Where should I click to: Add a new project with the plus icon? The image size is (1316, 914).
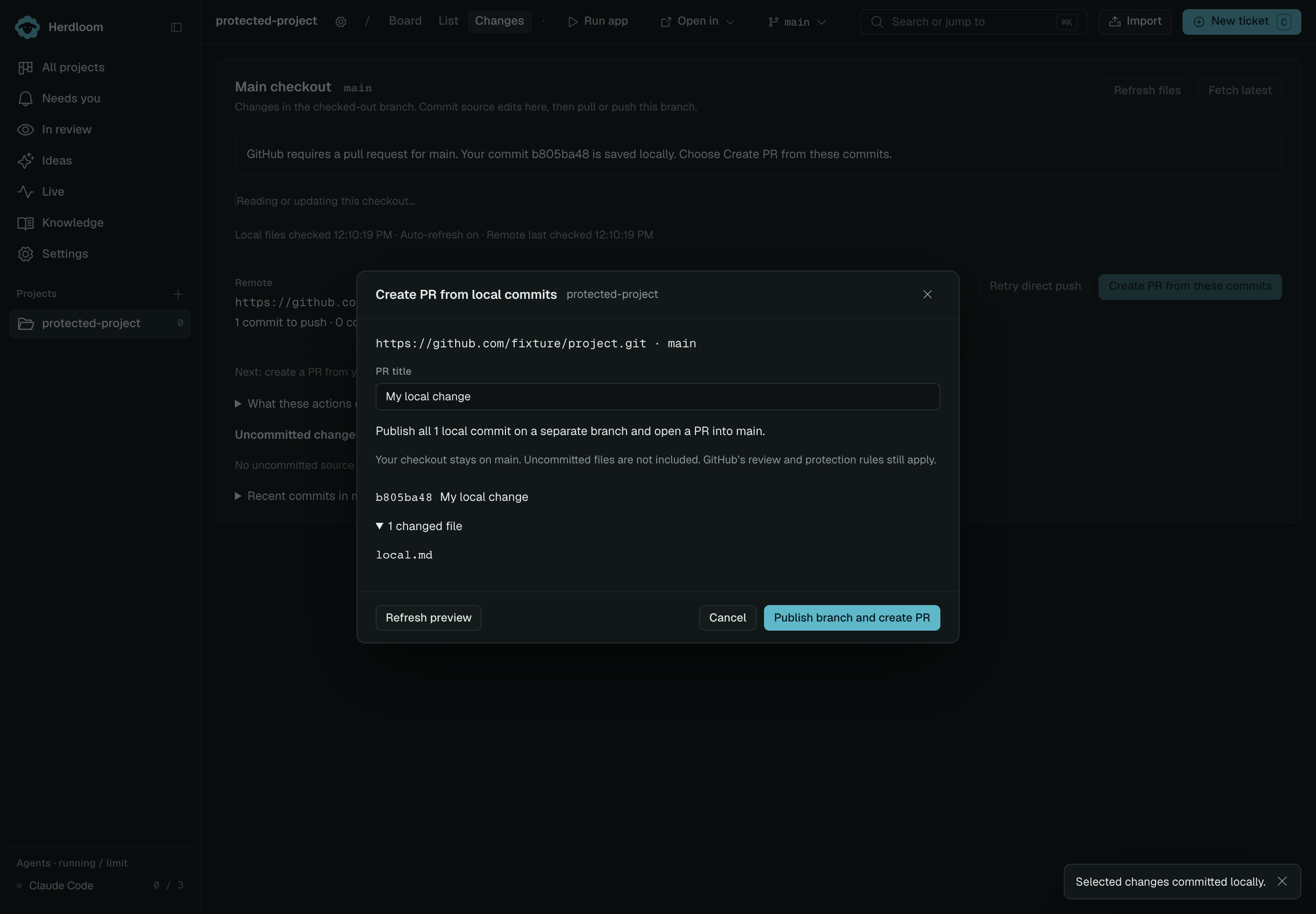(x=178, y=294)
